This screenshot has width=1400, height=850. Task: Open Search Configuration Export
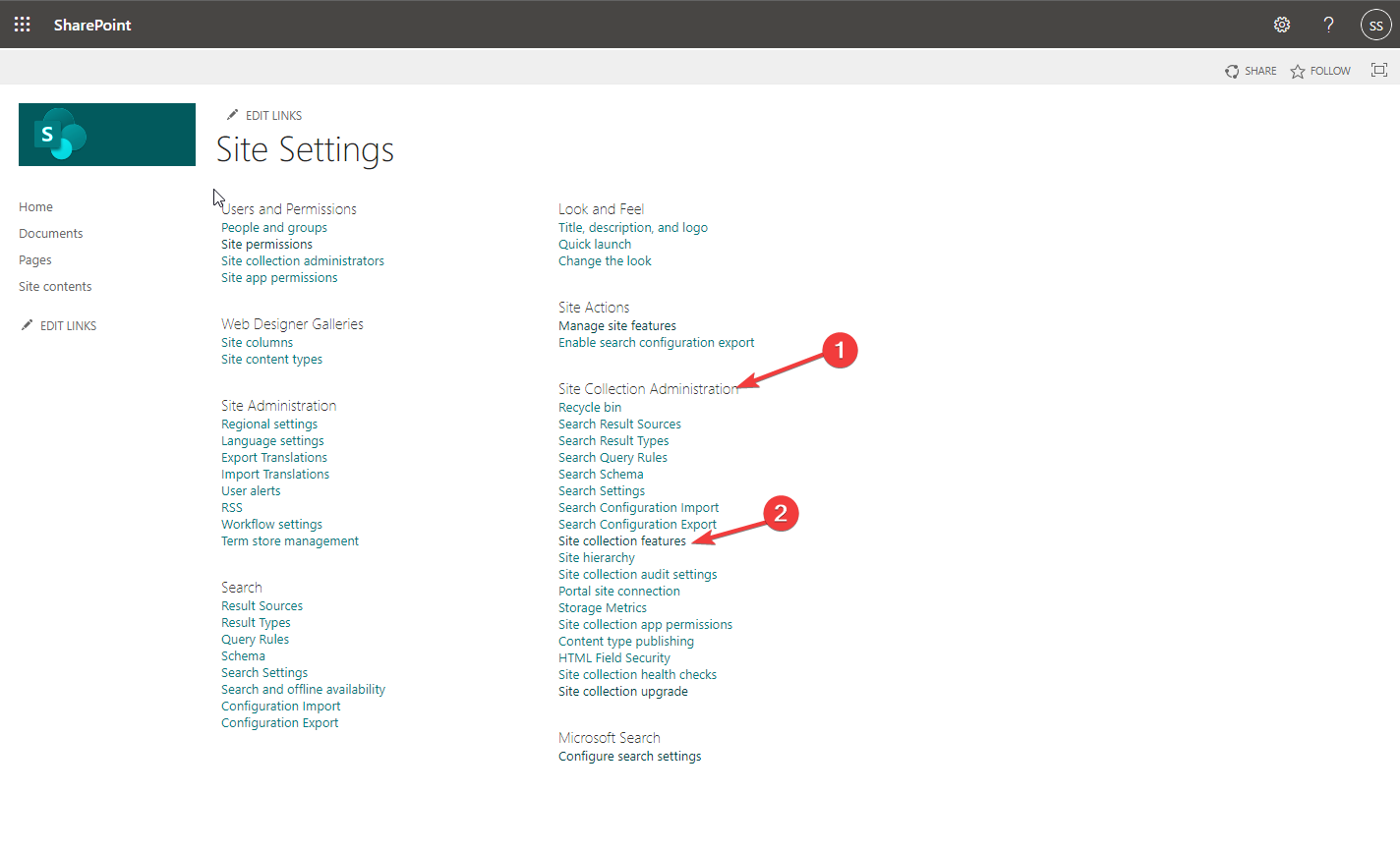(x=637, y=524)
